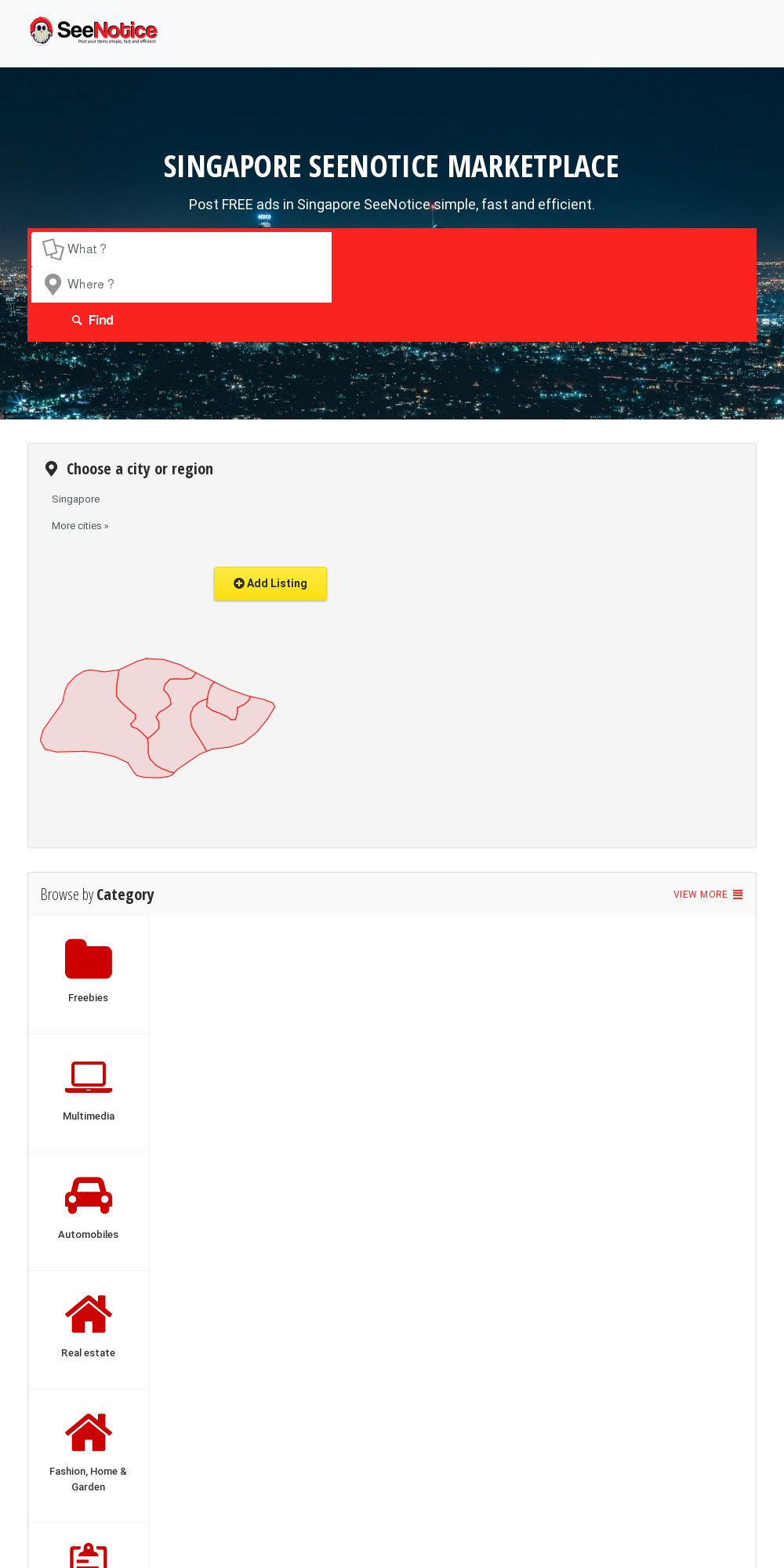Image resolution: width=784 pixels, height=1568 pixels.
Task: Click the clipboard category icon at bottom
Action: [x=89, y=1555]
